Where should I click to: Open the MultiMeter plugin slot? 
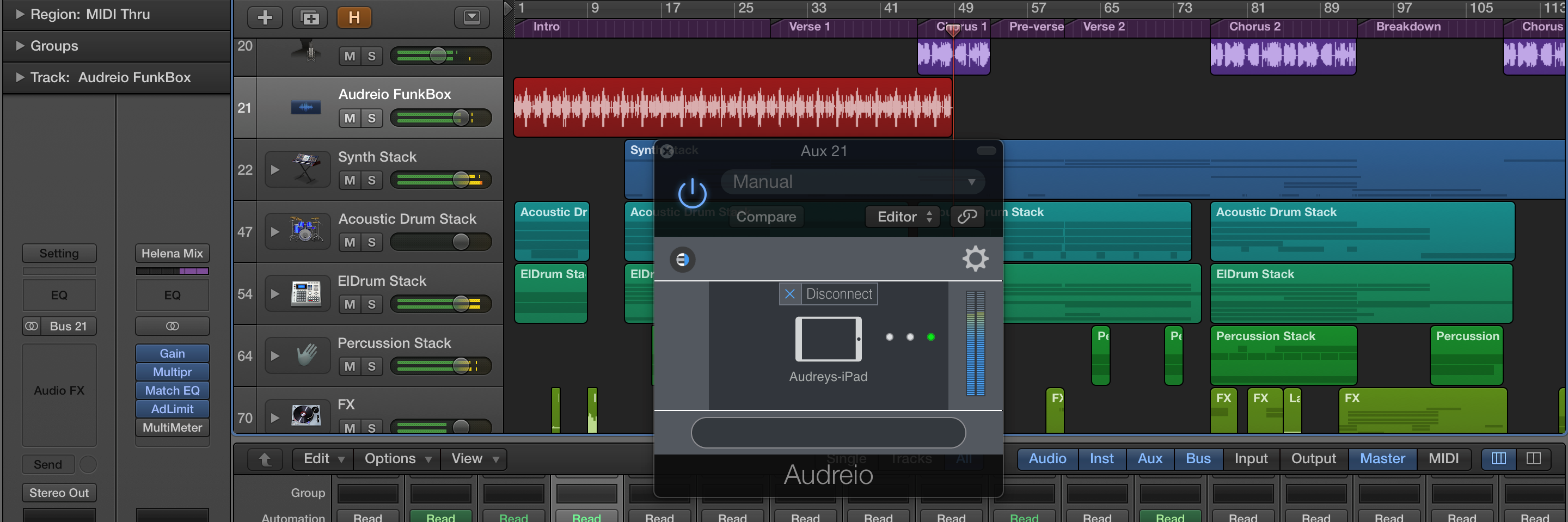172,428
